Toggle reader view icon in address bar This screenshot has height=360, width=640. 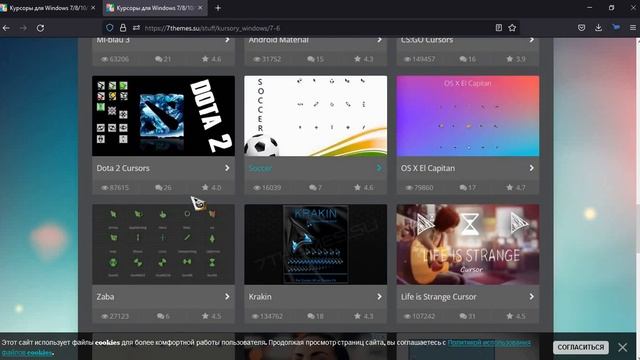[x=499, y=28]
